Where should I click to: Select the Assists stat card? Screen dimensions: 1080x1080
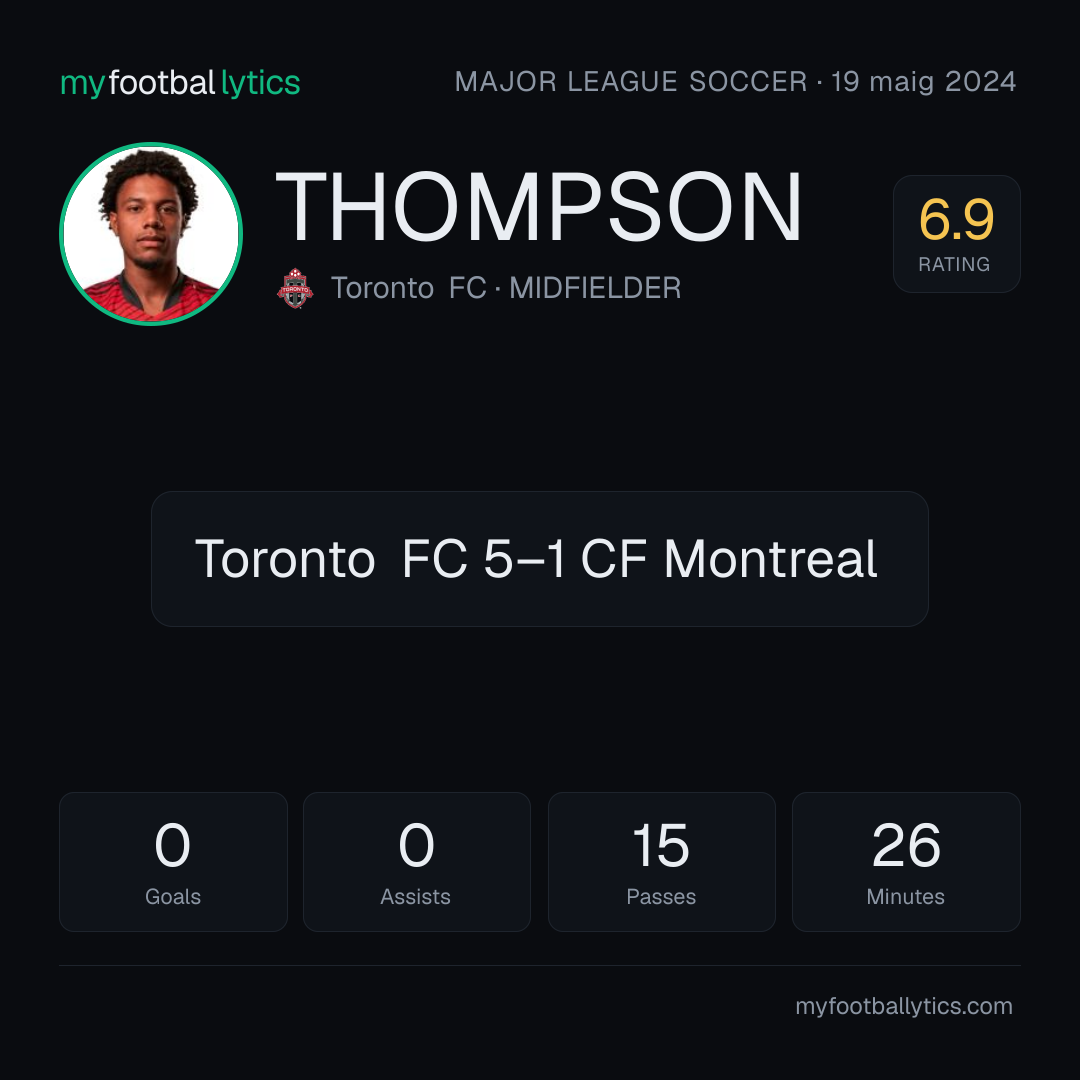[417, 862]
